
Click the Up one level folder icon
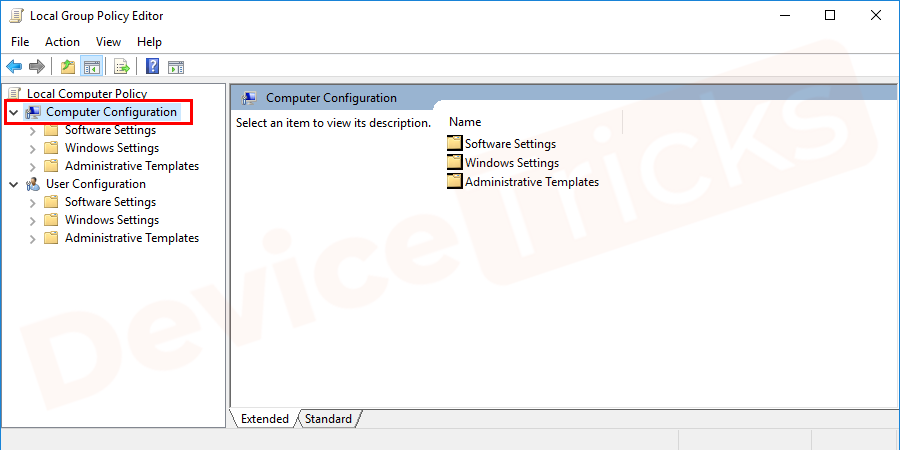tap(68, 67)
